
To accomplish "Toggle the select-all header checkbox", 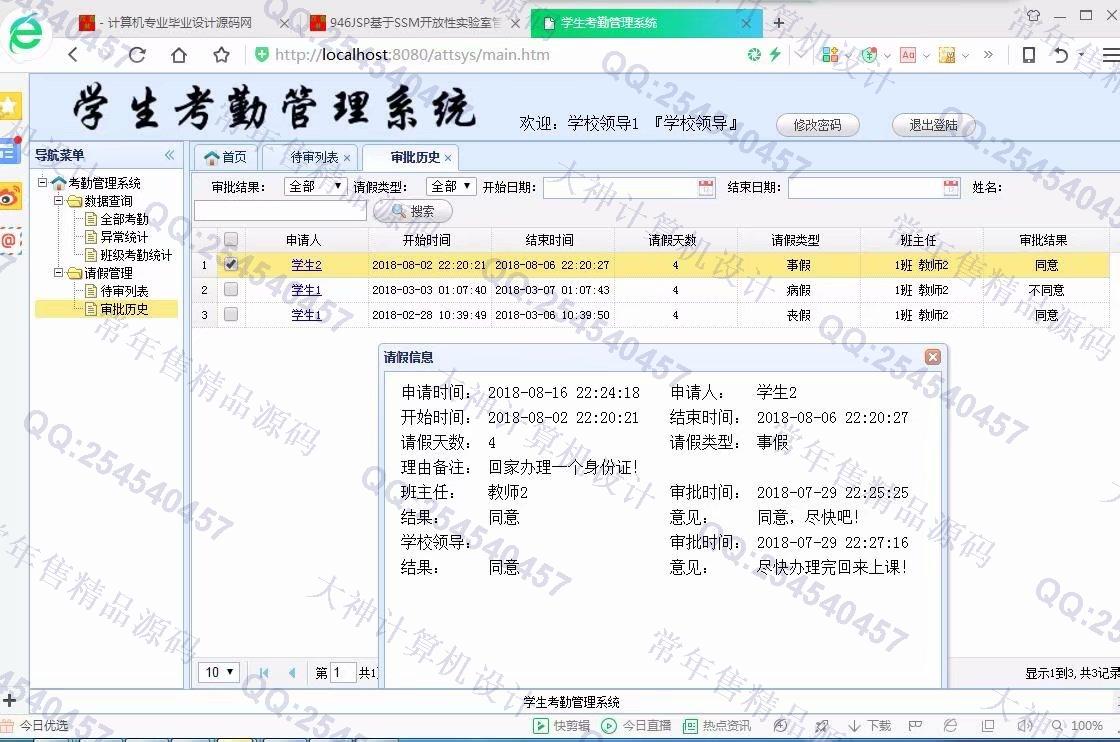I will (231, 239).
